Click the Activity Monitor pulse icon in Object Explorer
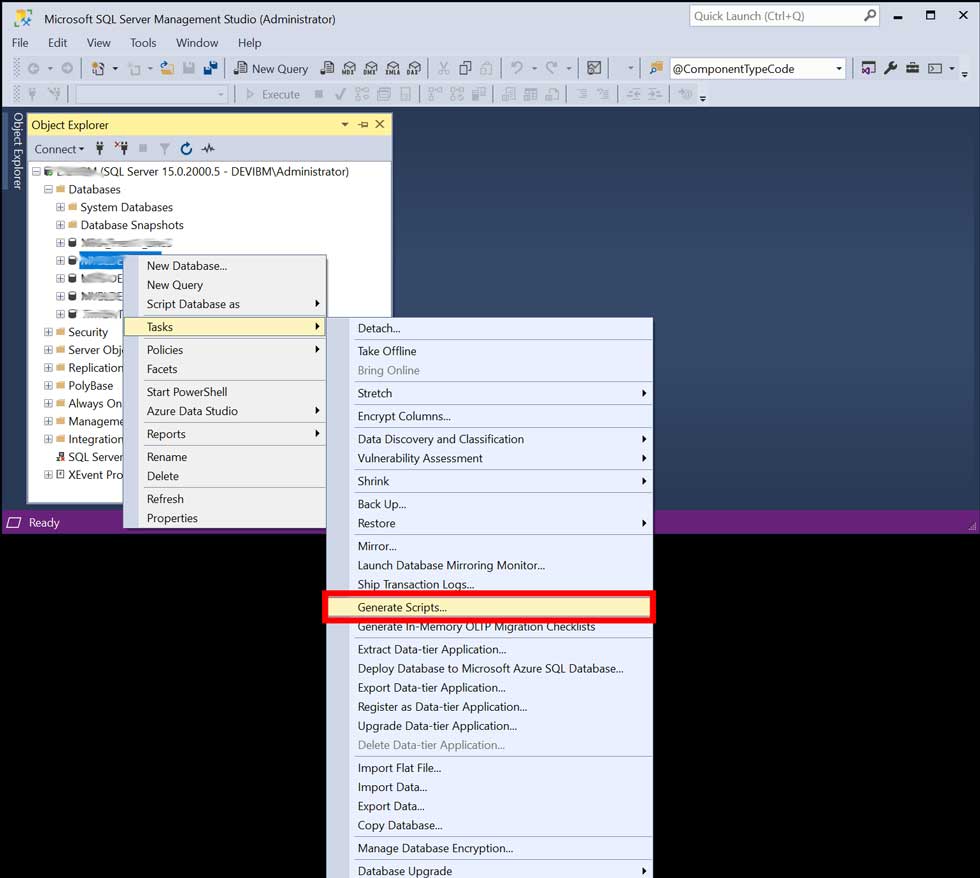This screenshot has width=980, height=878. click(x=208, y=149)
